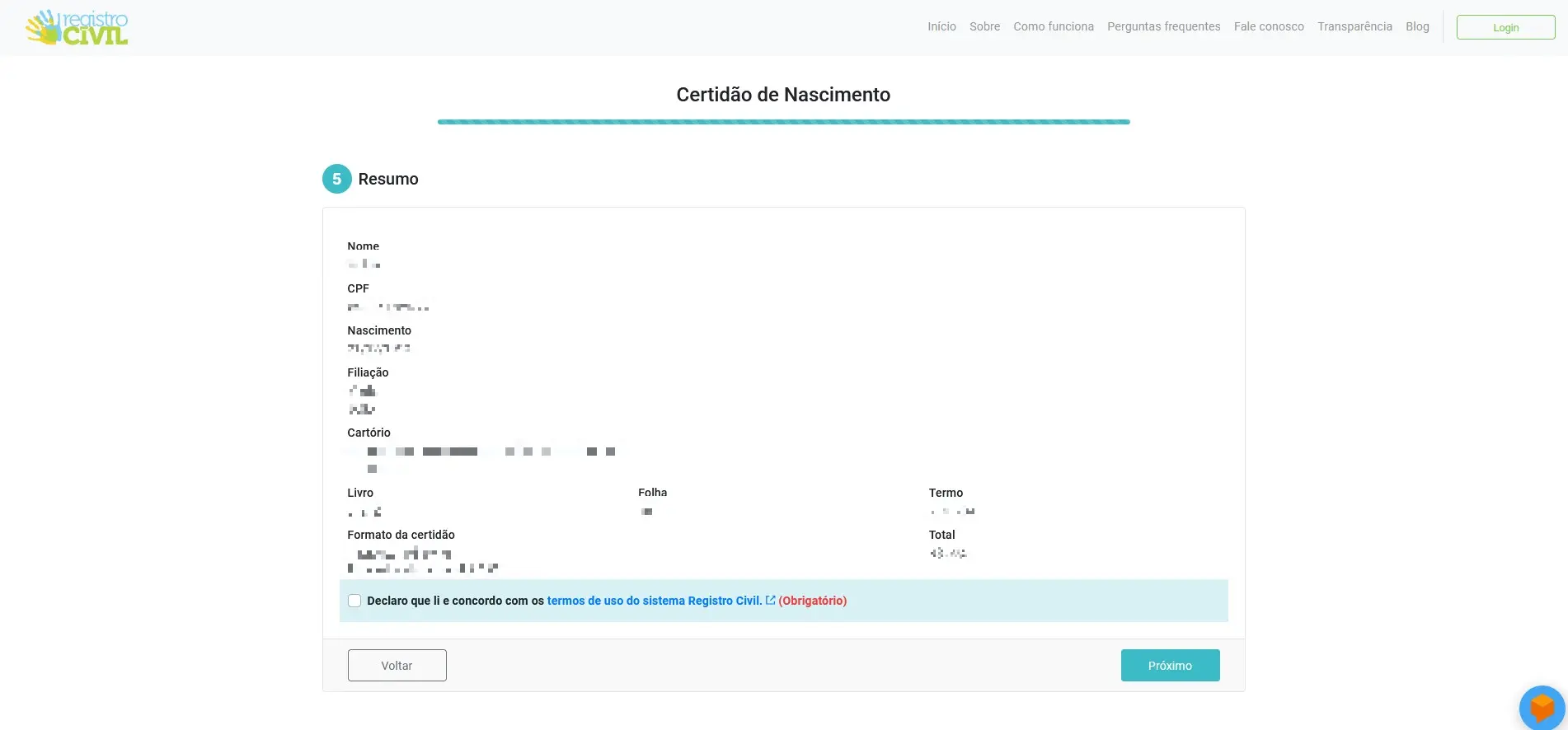
Task: Open the termos de uso link
Action: [x=654, y=601]
